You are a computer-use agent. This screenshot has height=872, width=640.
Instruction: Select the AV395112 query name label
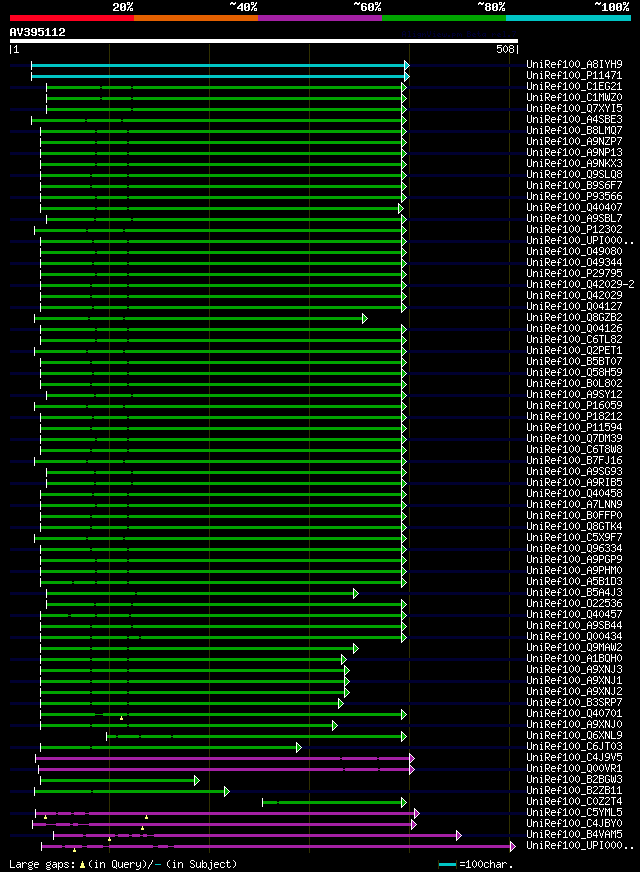click(x=37, y=32)
